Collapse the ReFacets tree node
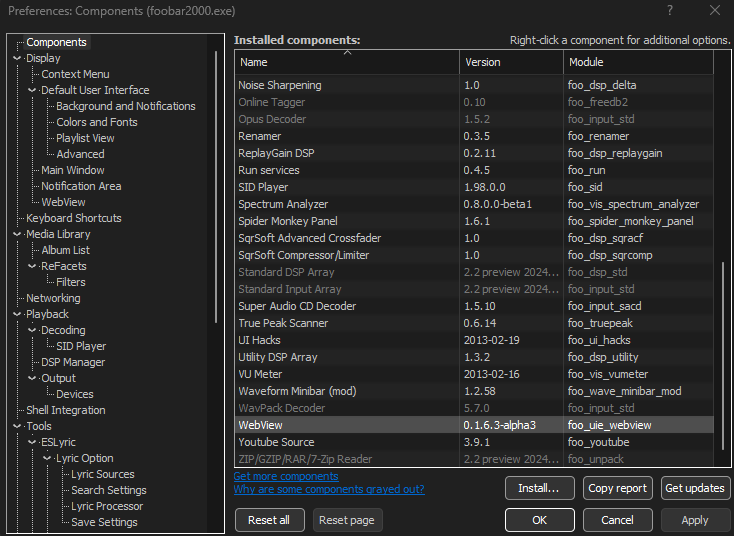 (x=32, y=266)
